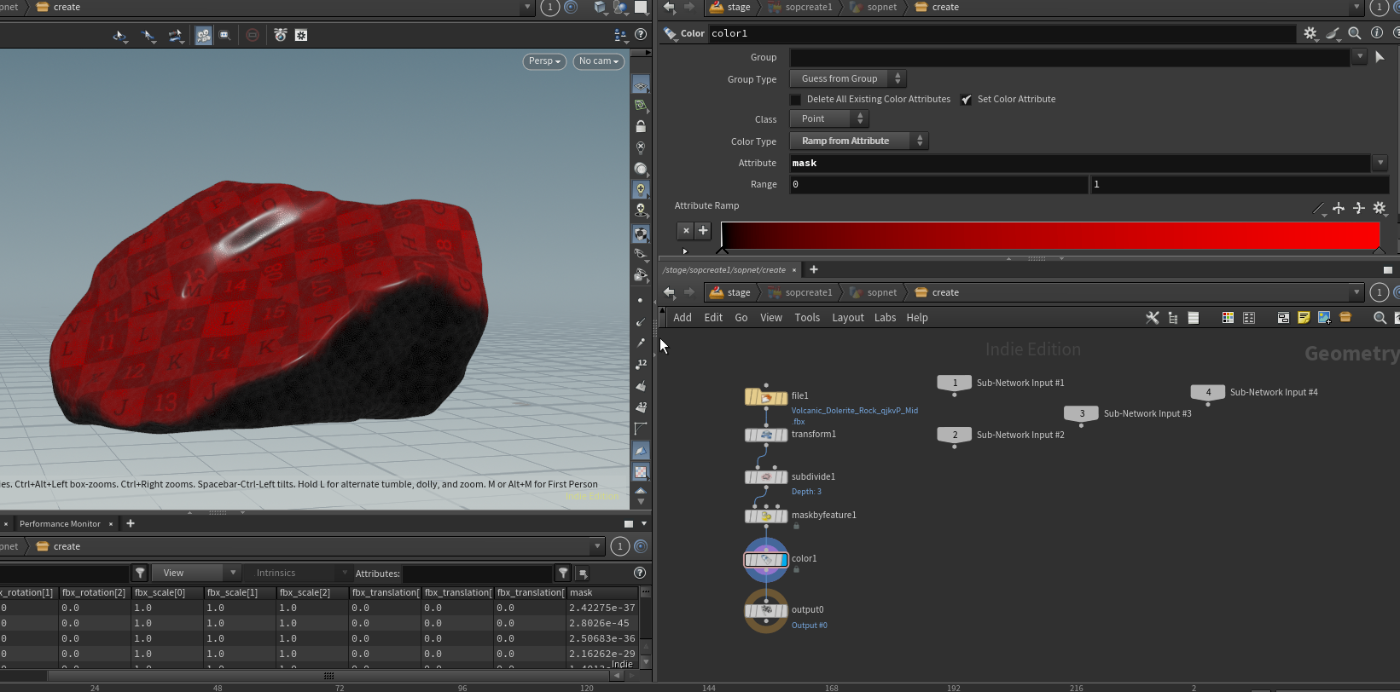Click the back arrow in the network editor path bar
The width and height of the screenshot is (1400, 692).
tap(669, 293)
